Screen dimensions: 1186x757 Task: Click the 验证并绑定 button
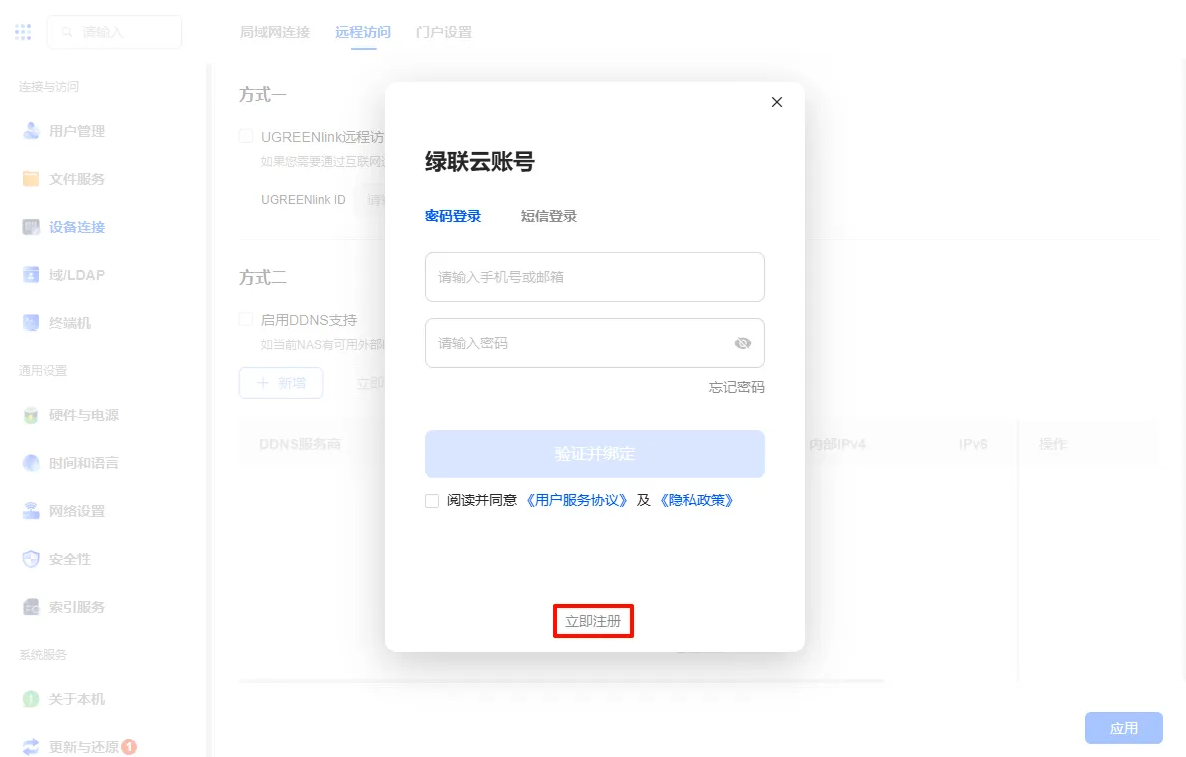(x=595, y=454)
